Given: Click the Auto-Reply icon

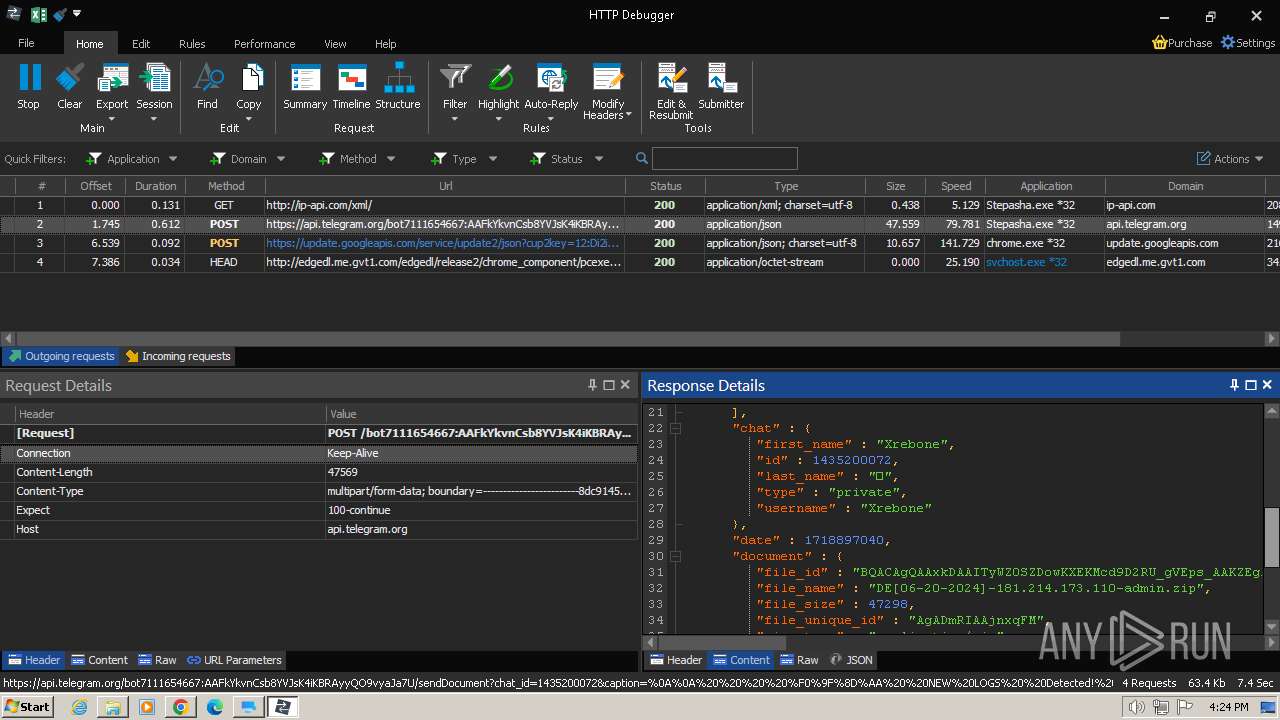Looking at the screenshot, I should (551, 78).
